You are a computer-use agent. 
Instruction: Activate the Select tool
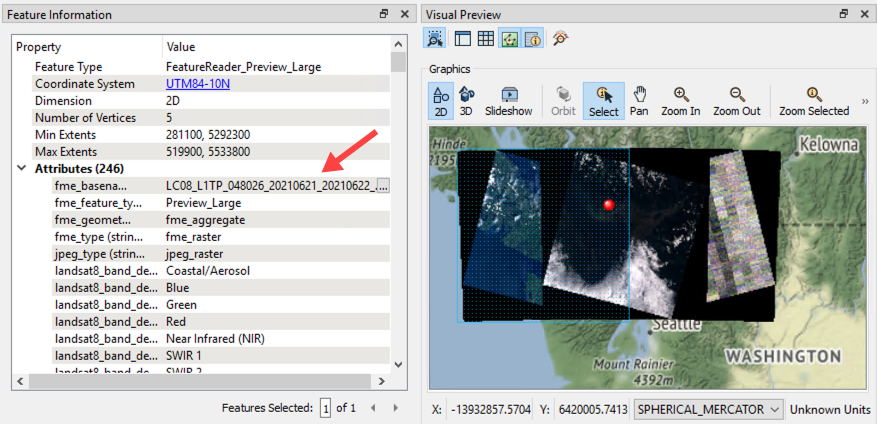coord(603,101)
